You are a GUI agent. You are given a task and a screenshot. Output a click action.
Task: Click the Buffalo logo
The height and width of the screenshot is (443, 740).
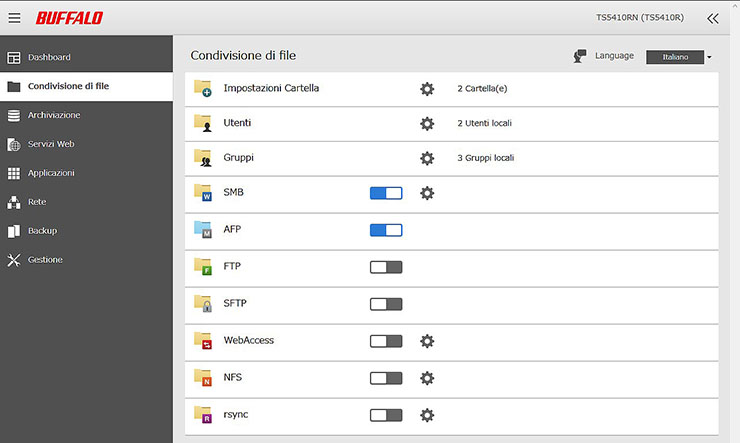69,18
